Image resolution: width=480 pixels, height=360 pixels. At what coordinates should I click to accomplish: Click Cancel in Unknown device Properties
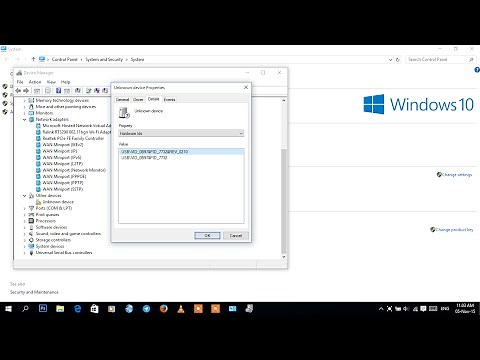[x=236, y=235]
